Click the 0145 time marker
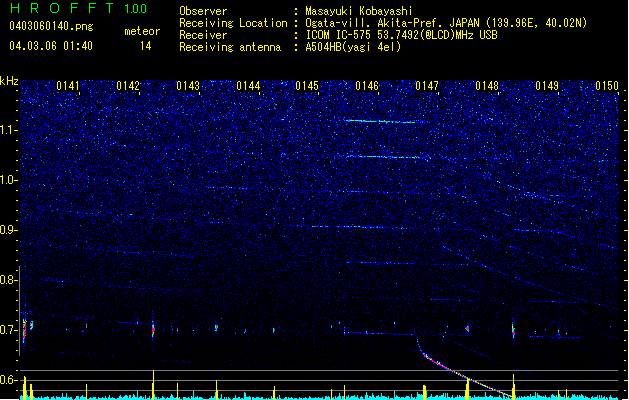629x400 pixels. point(307,86)
